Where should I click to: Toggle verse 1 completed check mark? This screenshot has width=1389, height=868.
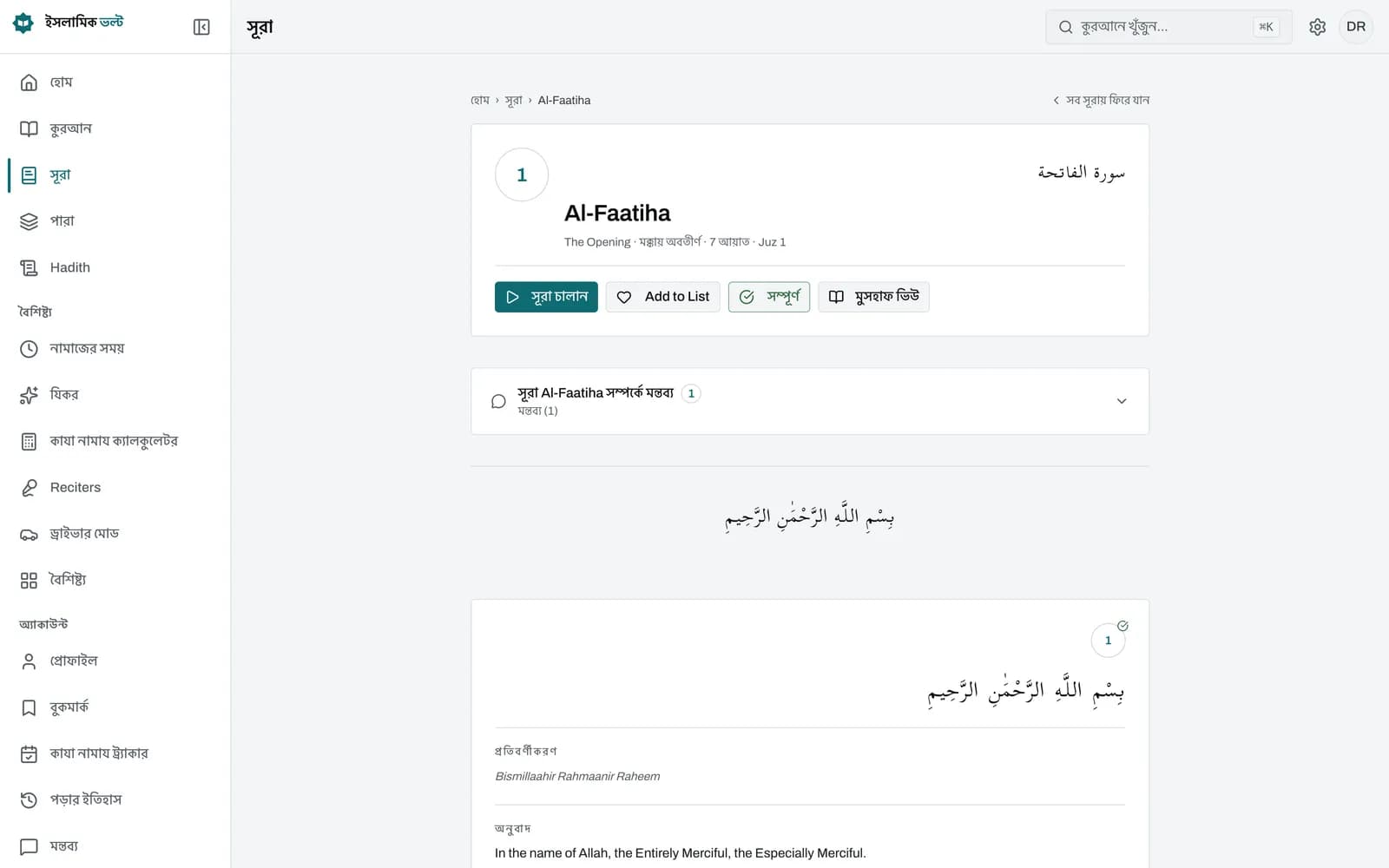click(x=1122, y=626)
